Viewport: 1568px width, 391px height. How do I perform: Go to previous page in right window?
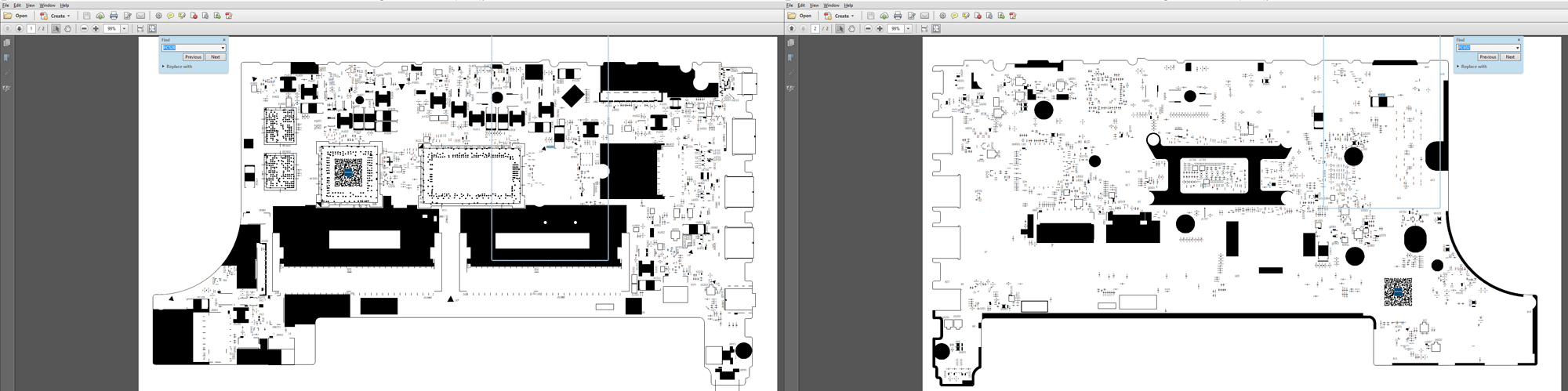792,29
